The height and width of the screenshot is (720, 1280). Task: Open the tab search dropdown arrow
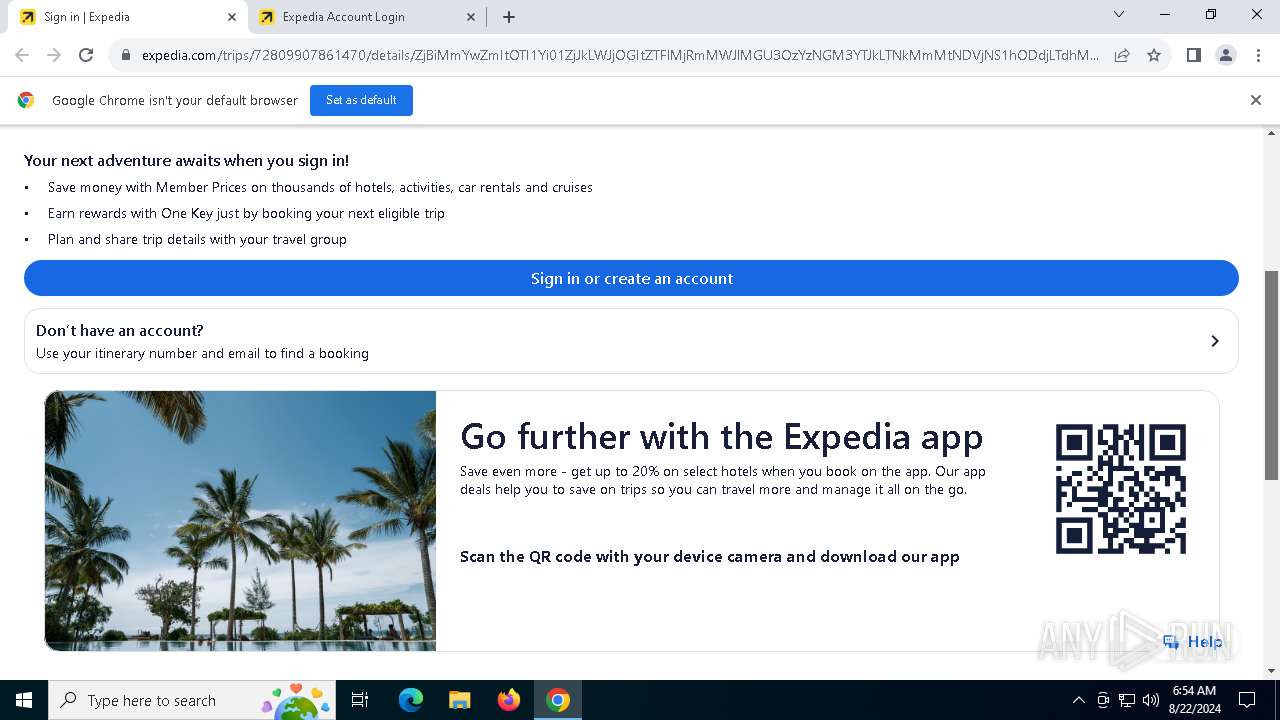pyautogui.click(x=1119, y=15)
